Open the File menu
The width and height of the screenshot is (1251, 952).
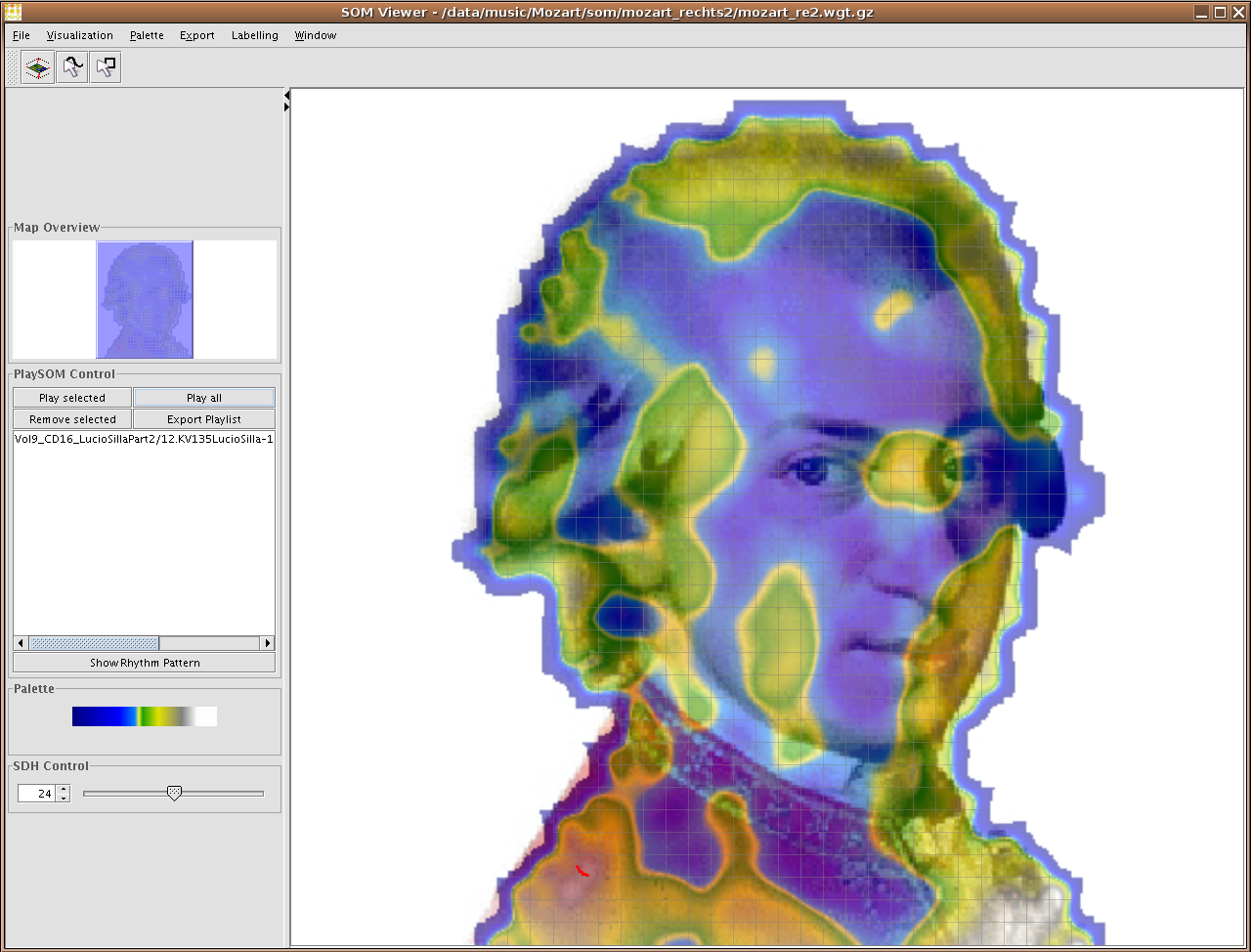tap(22, 35)
